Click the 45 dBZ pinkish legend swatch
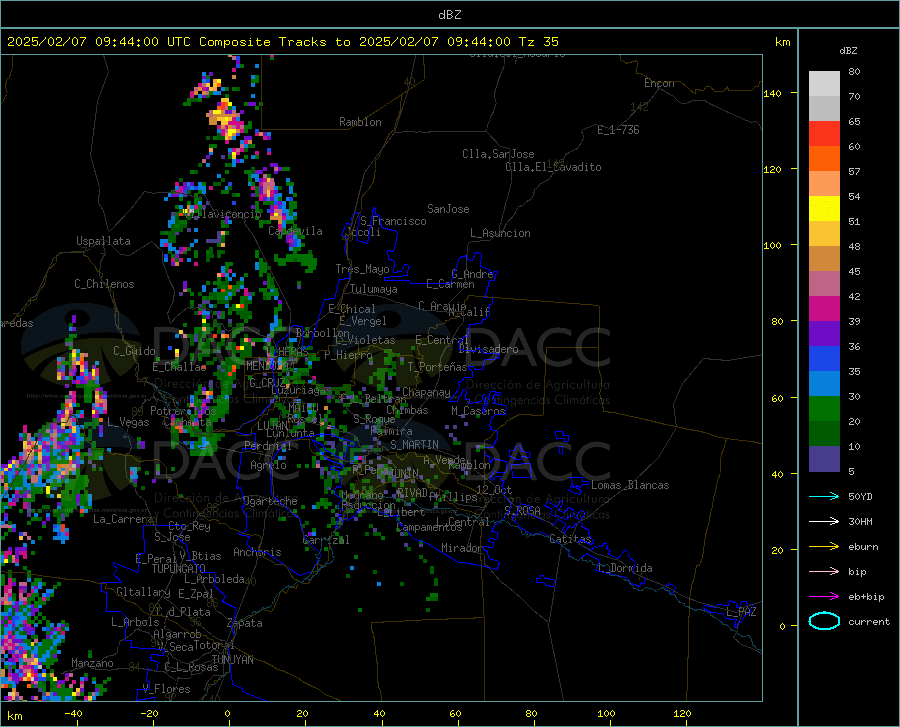The width and height of the screenshot is (900, 727). (x=824, y=284)
